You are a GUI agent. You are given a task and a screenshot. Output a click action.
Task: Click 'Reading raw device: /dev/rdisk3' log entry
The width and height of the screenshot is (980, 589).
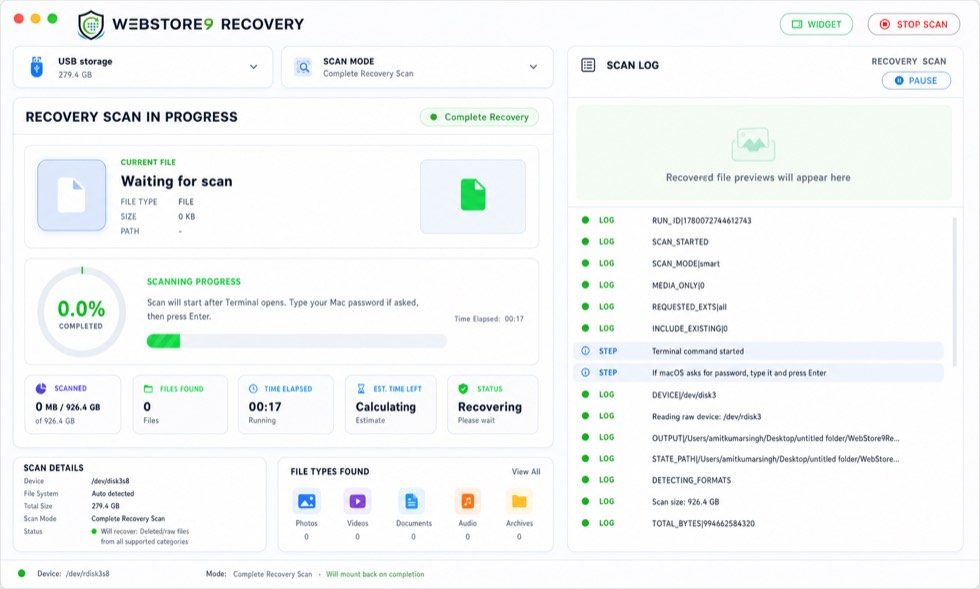coord(706,416)
